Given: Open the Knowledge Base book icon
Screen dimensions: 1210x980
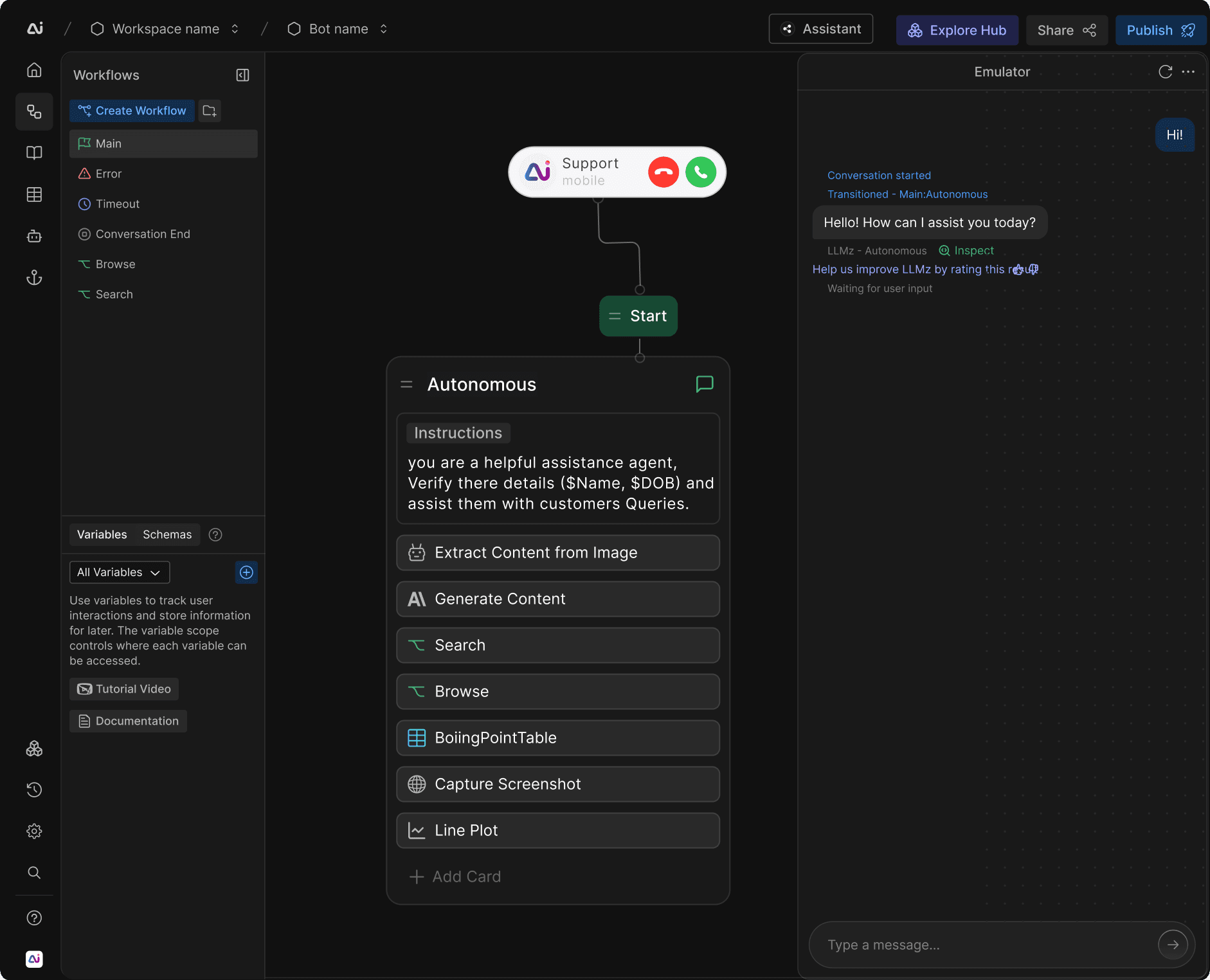Looking at the screenshot, I should (34, 152).
